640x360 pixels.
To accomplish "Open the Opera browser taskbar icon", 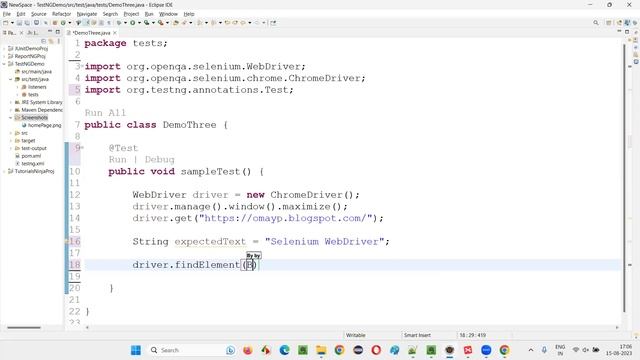I will point(376,350).
